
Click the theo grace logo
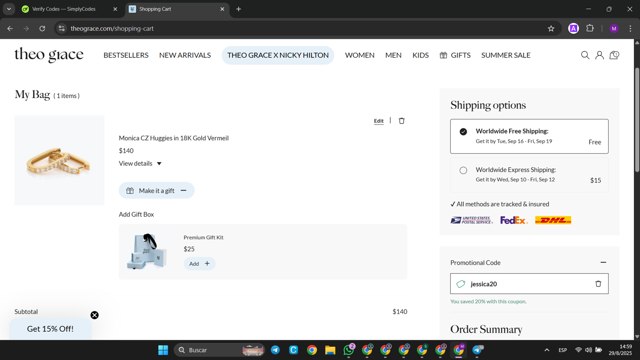coord(49,55)
